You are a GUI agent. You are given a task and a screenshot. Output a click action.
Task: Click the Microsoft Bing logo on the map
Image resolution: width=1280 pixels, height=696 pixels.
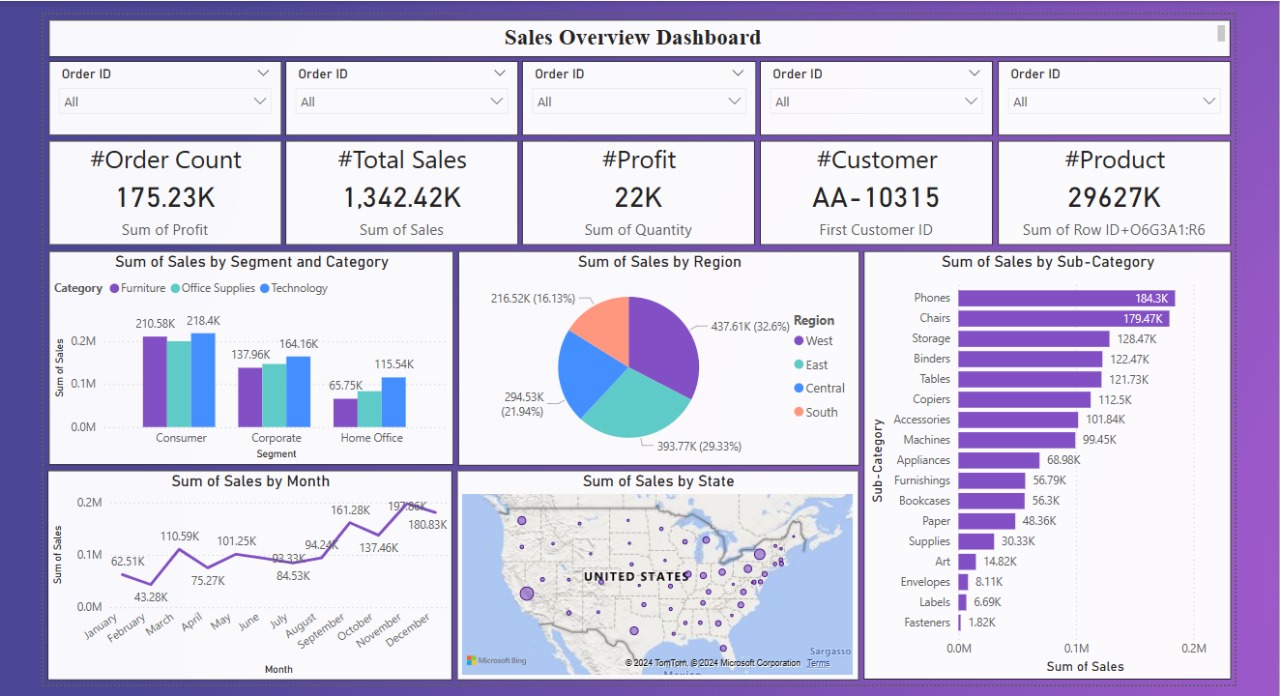point(497,660)
